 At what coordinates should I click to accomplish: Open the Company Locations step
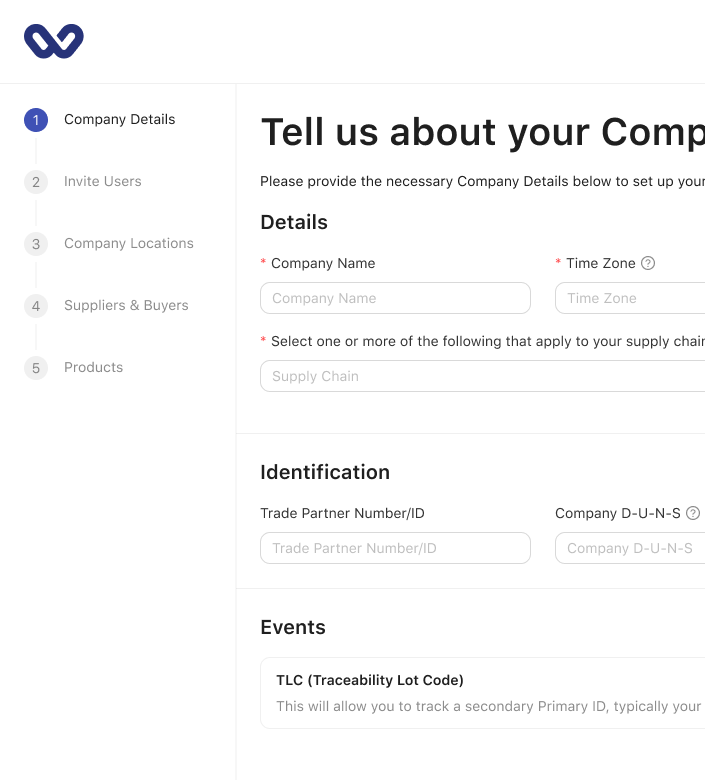pos(129,244)
